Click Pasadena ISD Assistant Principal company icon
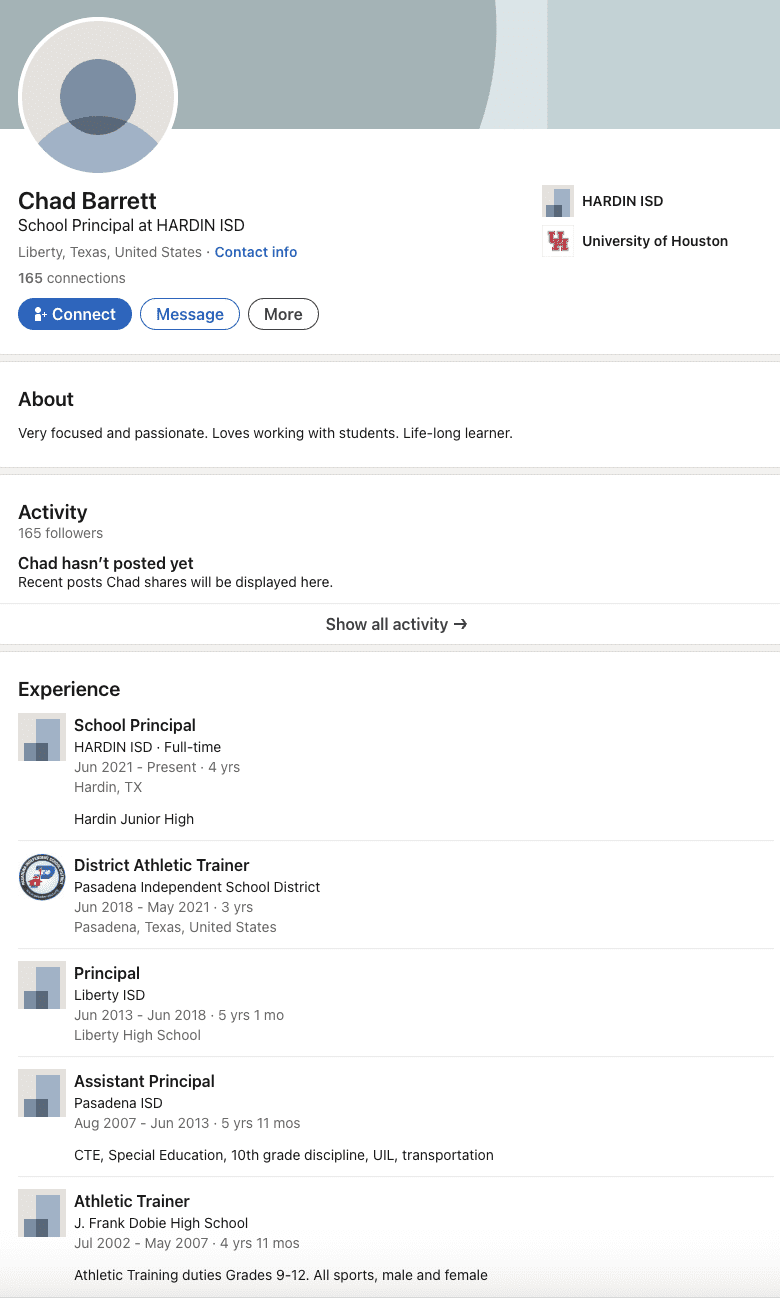Screen dimensions: 780x1298 click(42, 1093)
